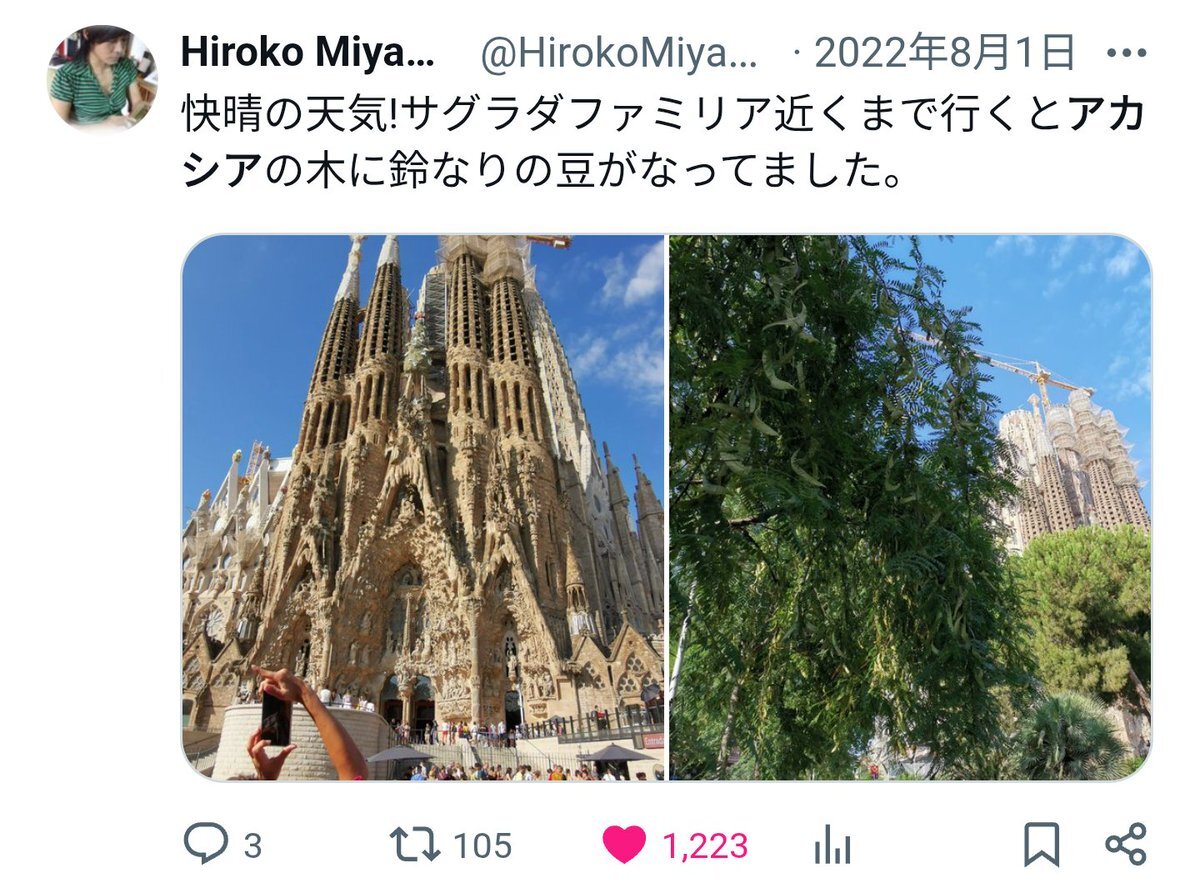Open the @HirokoMiya... handle link
Viewport: 1200px width, 893px height.
(620, 54)
